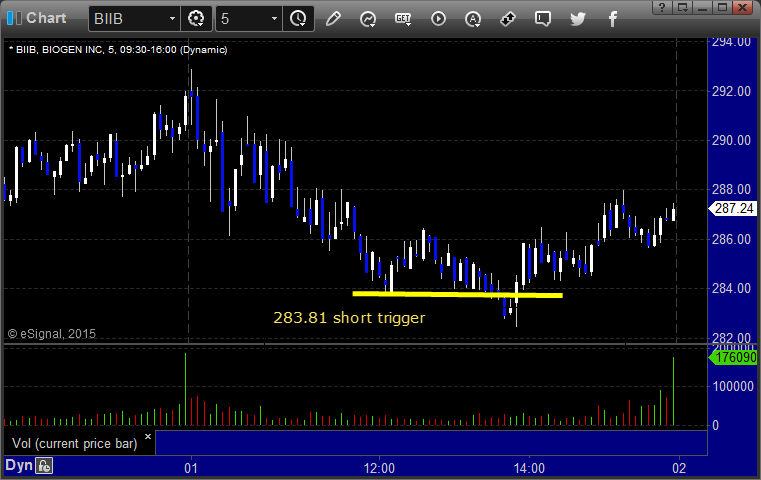Select the Vol (current price bar) tab
Screen dimensions: 761x480
(x=75, y=444)
